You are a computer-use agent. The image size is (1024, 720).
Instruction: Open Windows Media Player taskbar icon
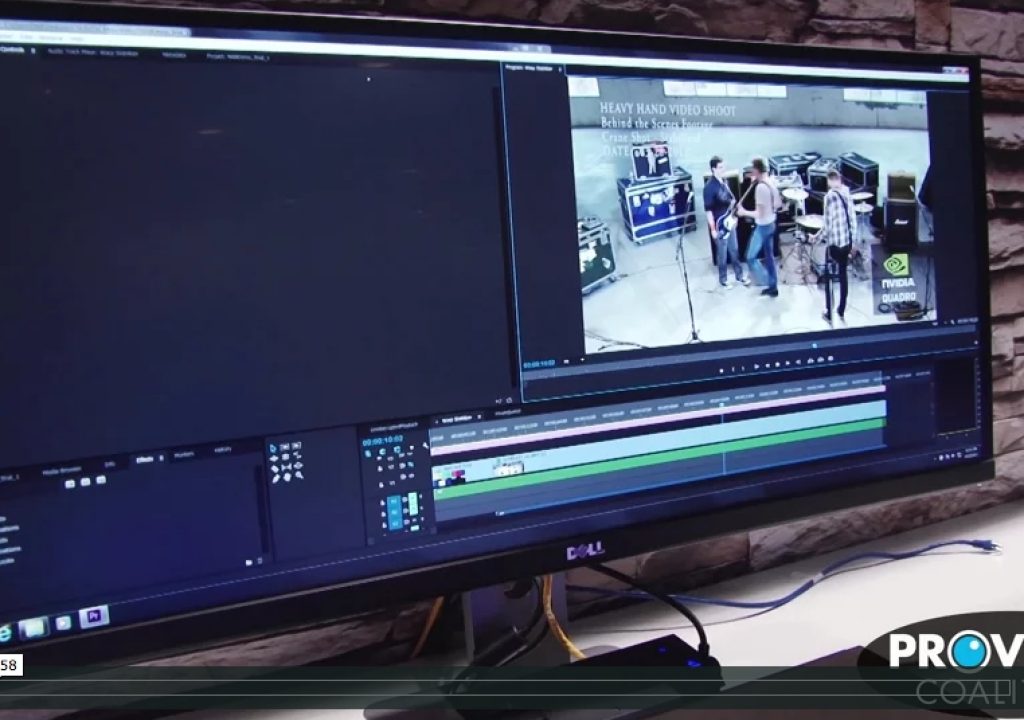pos(63,623)
